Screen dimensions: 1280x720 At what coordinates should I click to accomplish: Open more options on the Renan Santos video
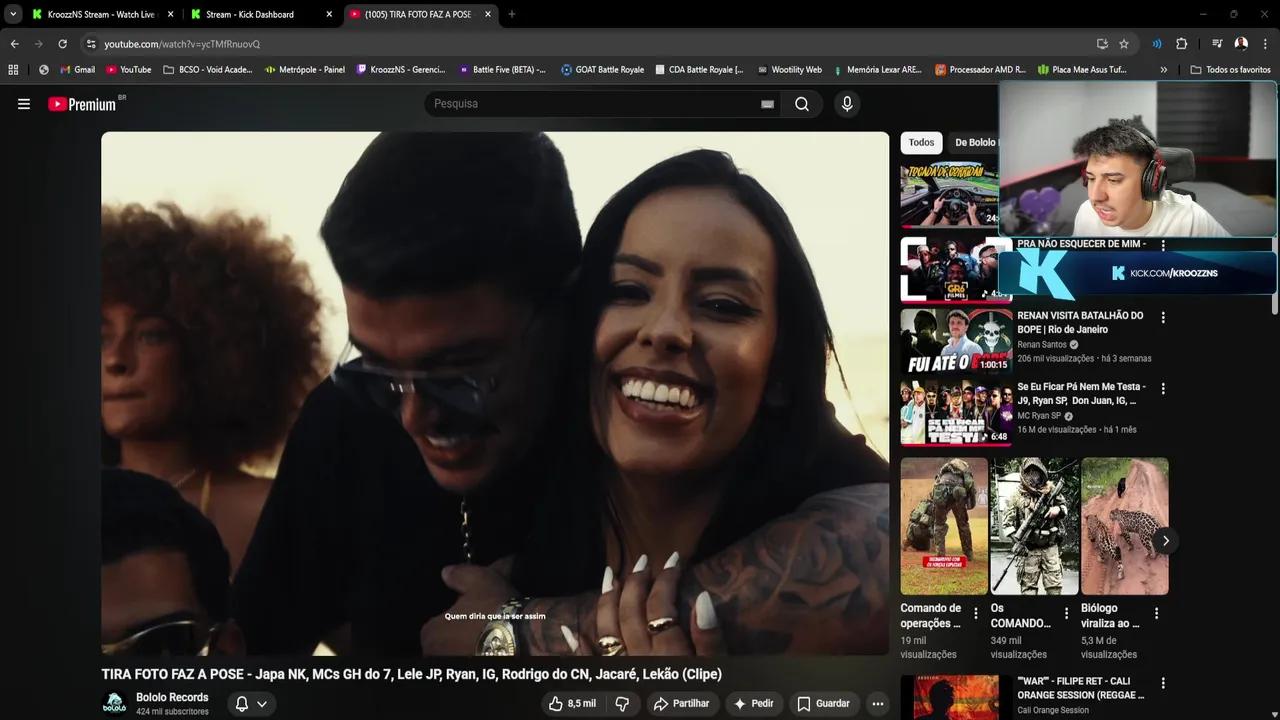pos(1163,316)
